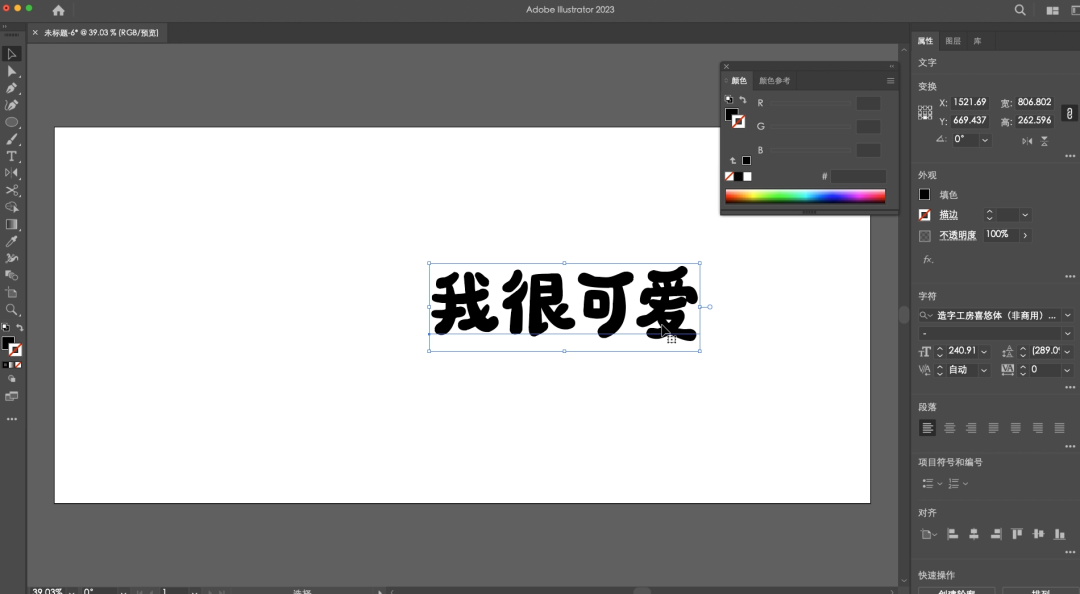Enable right-align paragraph option
The image size is (1080, 594).
971,428
